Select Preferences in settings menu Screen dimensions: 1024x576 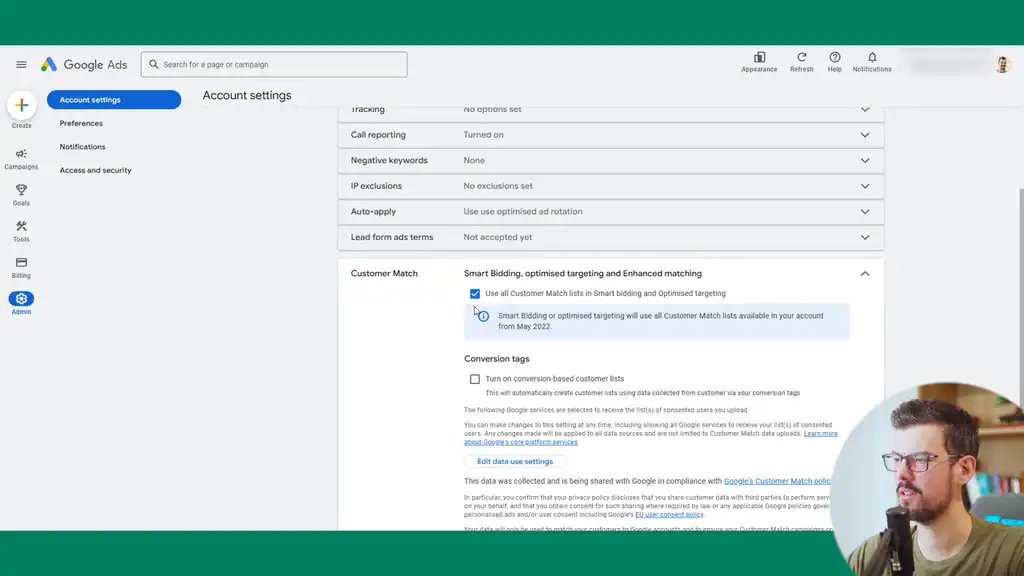click(81, 124)
